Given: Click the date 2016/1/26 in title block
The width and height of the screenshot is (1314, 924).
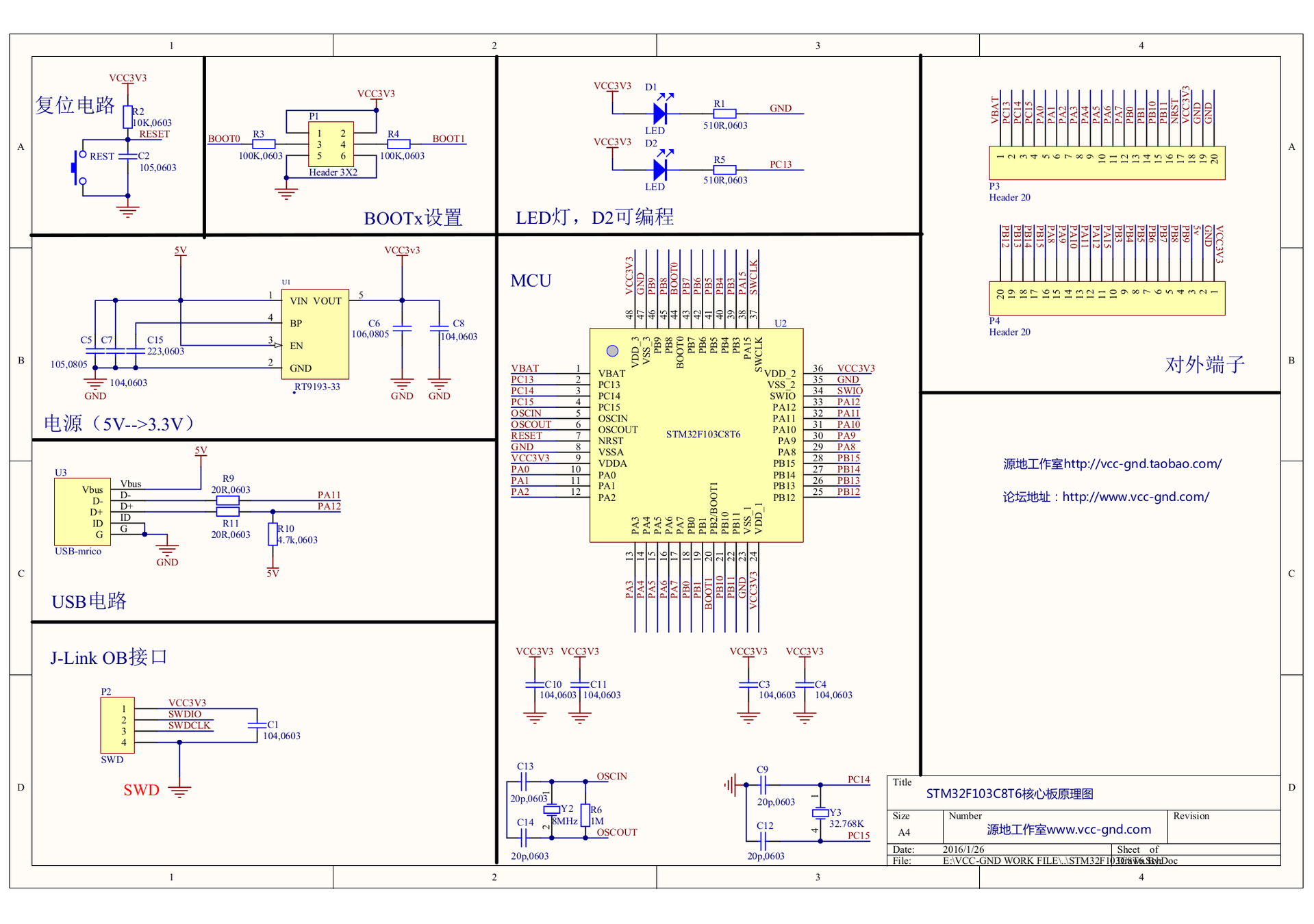Looking at the screenshot, I should [x=963, y=849].
